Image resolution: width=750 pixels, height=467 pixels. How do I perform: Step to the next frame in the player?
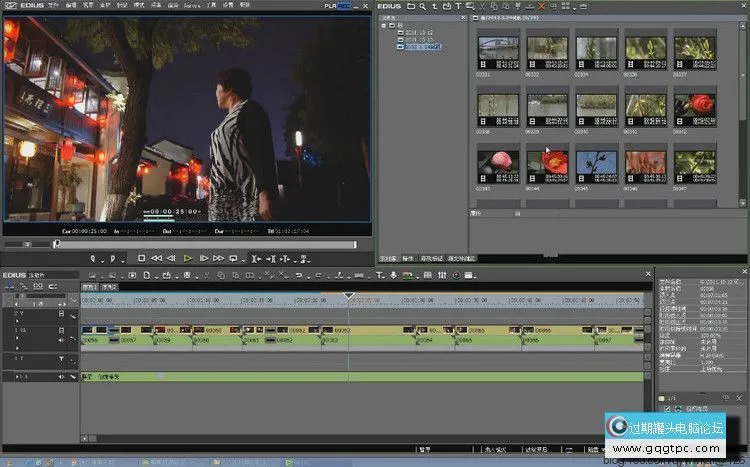click(204, 258)
